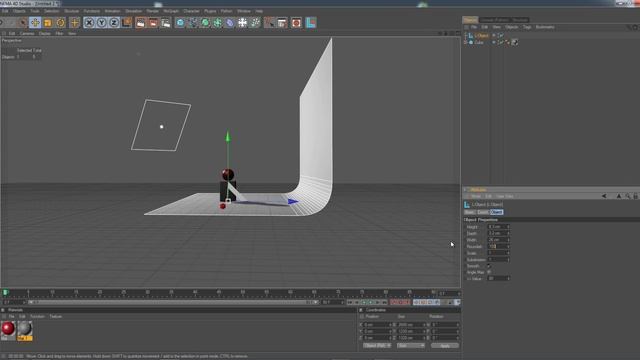Image resolution: width=640 pixels, height=360 pixels.
Task: Click the yellow plus tool icon
Action: click(x=74, y=23)
